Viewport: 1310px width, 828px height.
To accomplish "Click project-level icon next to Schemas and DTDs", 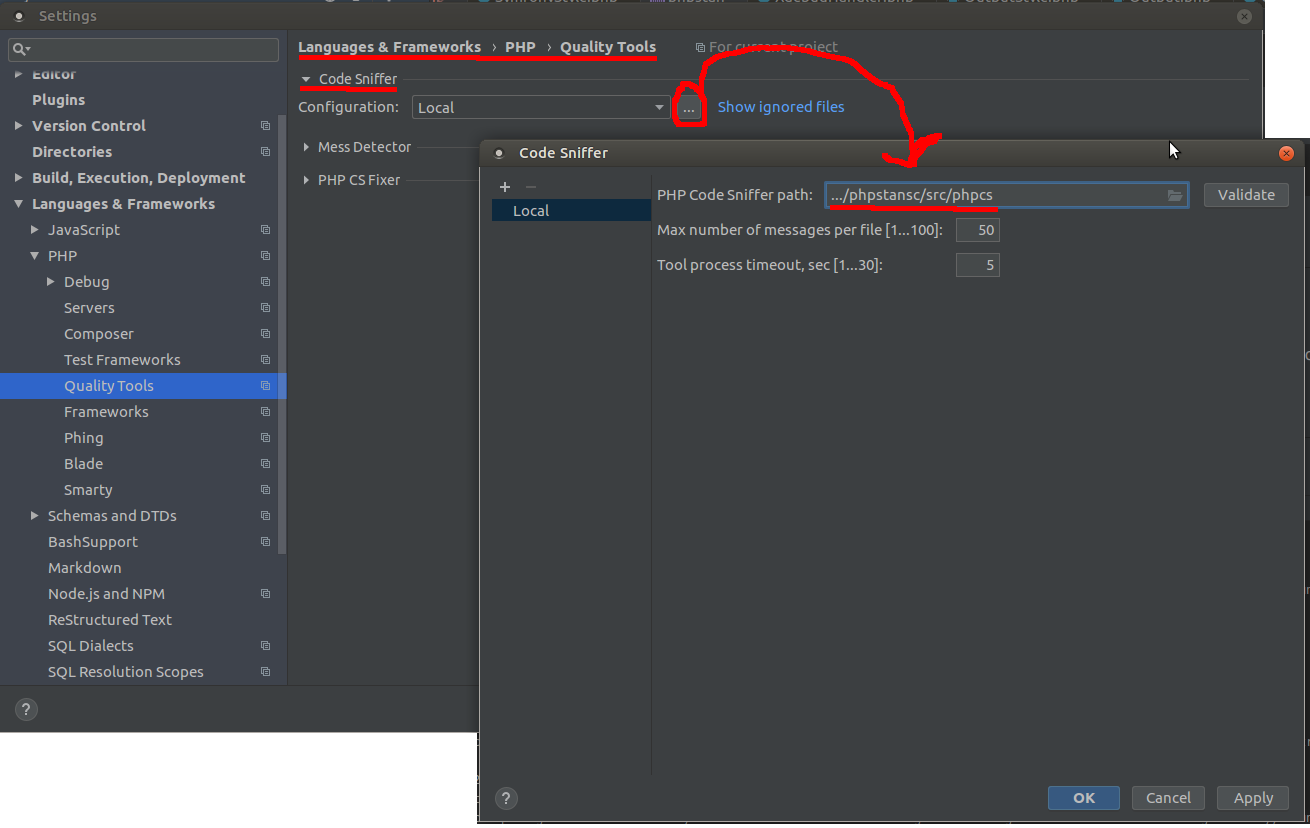I will [x=265, y=516].
